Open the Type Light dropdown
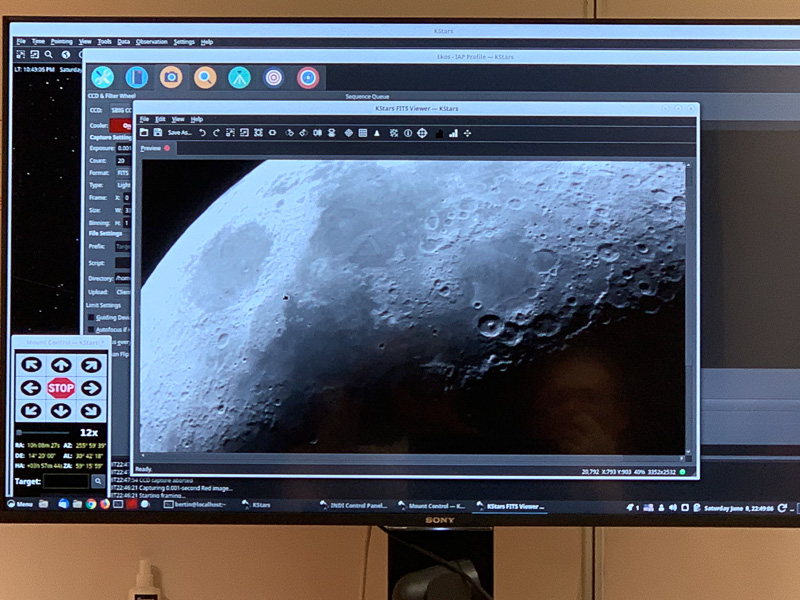 click(x=123, y=185)
